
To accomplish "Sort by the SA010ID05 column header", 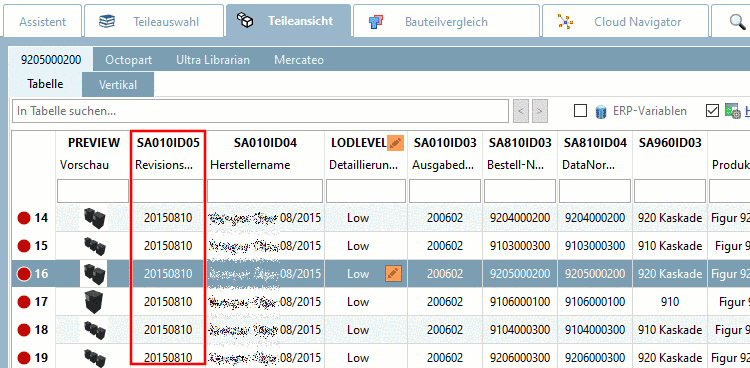I will 168,143.
